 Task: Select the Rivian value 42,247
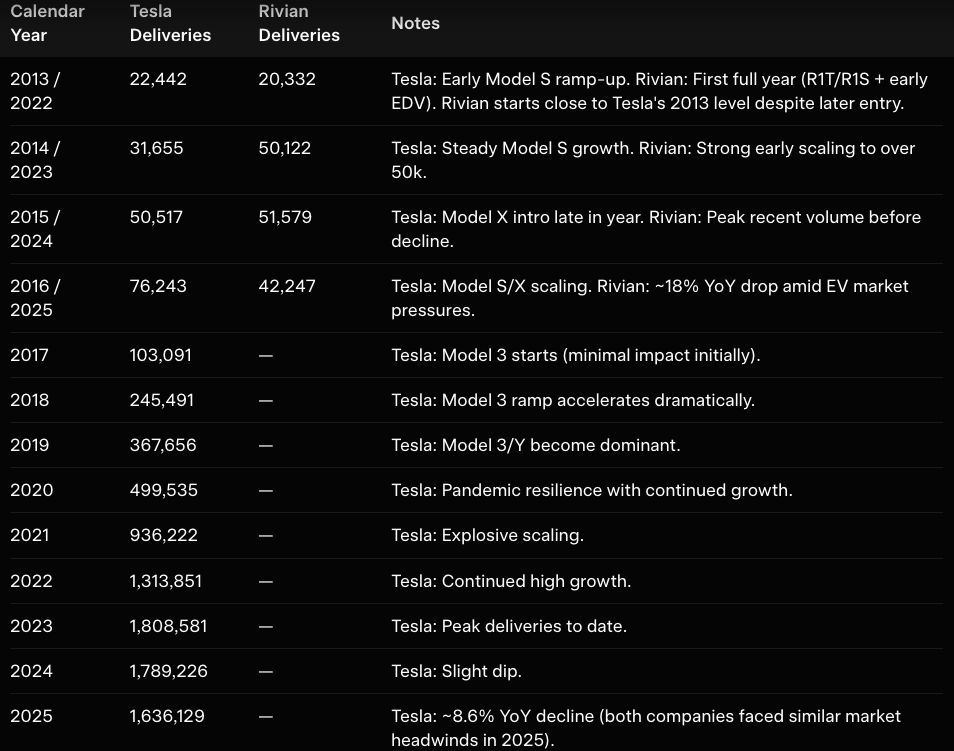[x=287, y=286]
